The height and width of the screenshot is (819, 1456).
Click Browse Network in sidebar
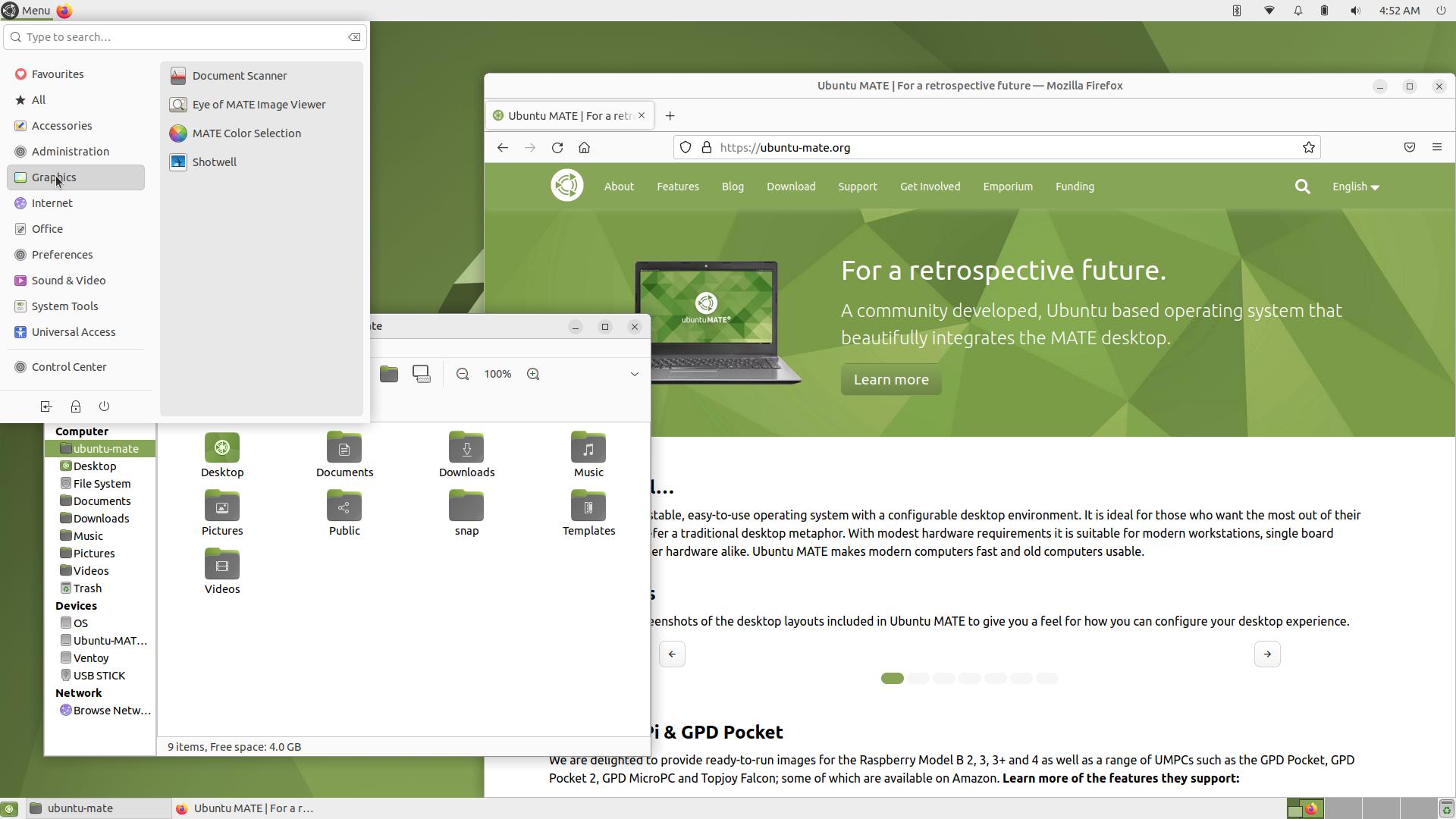point(100,711)
